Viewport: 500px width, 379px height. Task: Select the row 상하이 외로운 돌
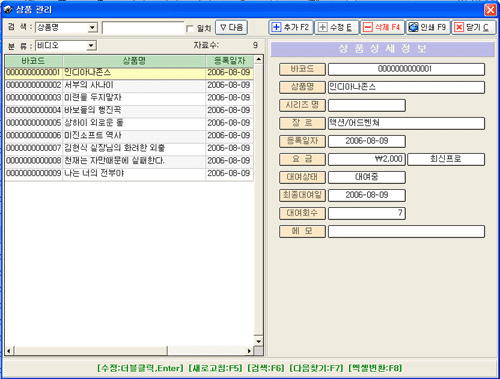(x=129, y=123)
